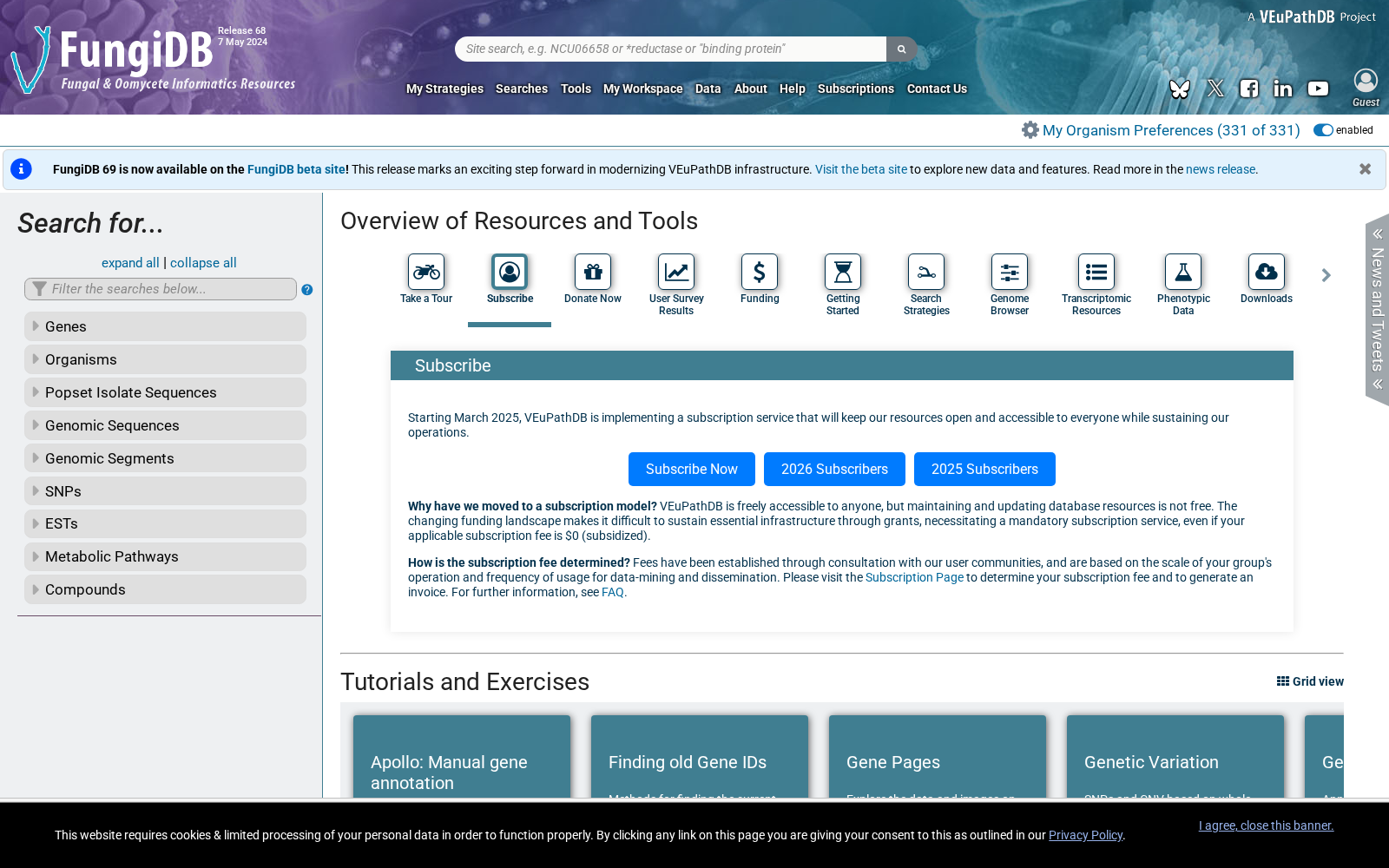Click the organism preferences gear icon

coord(1030,130)
